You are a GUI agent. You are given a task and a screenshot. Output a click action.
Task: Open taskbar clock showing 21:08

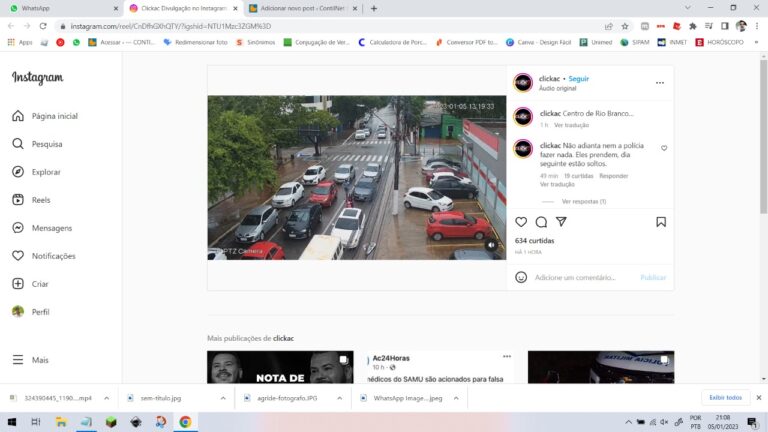722,422
